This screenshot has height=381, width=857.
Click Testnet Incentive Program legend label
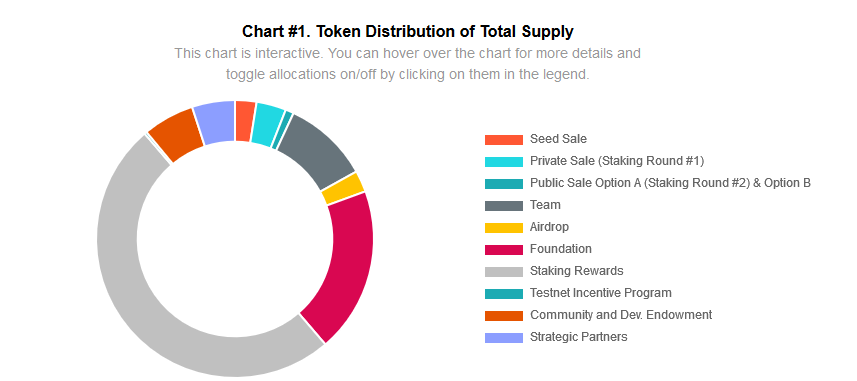click(x=600, y=293)
